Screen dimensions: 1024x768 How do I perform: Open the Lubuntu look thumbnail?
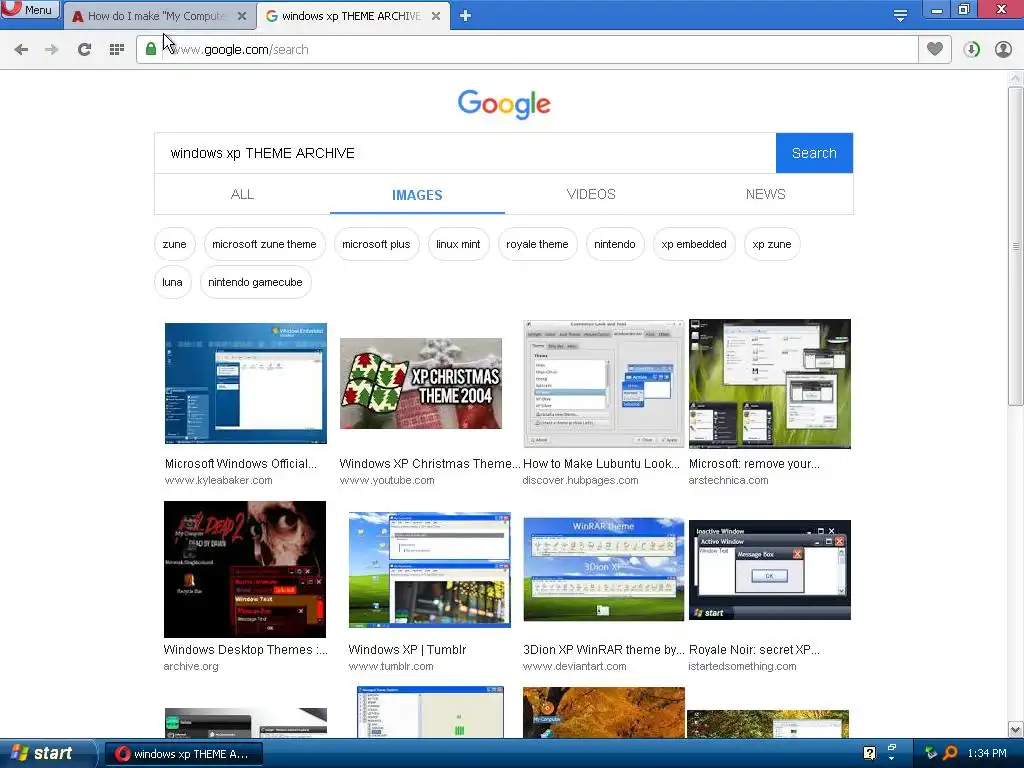[603, 383]
